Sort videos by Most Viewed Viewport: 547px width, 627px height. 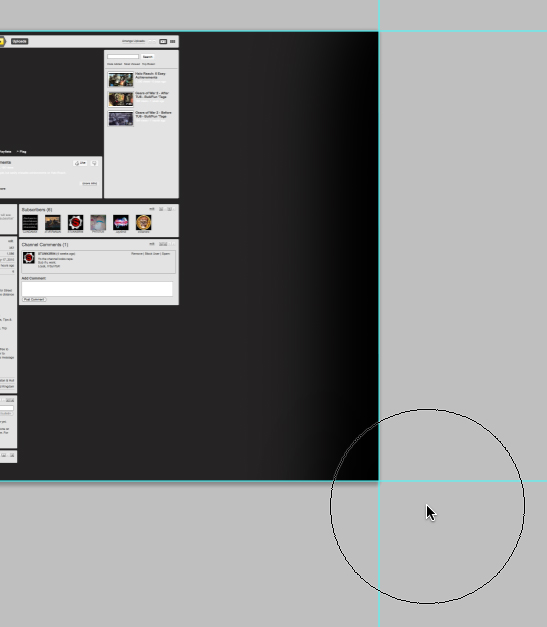[x=132, y=64]
